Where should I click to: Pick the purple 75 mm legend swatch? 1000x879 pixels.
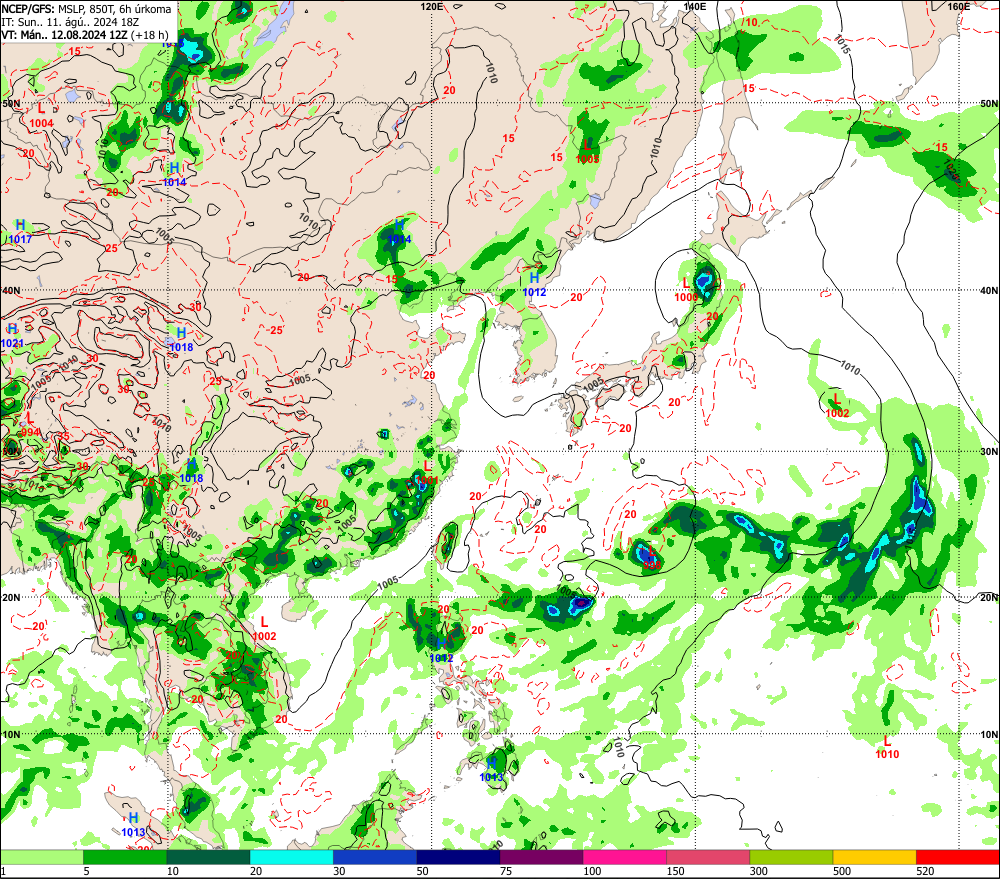click(x=541, y=857)
